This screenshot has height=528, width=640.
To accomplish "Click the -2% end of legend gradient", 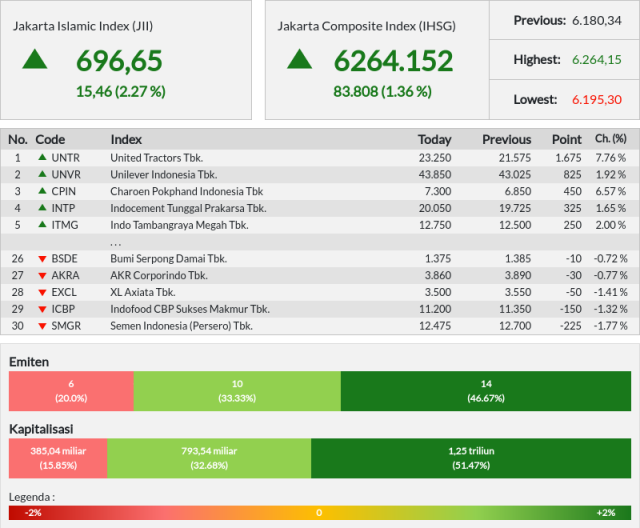I will pyautogui.click(x=33, y=513).
